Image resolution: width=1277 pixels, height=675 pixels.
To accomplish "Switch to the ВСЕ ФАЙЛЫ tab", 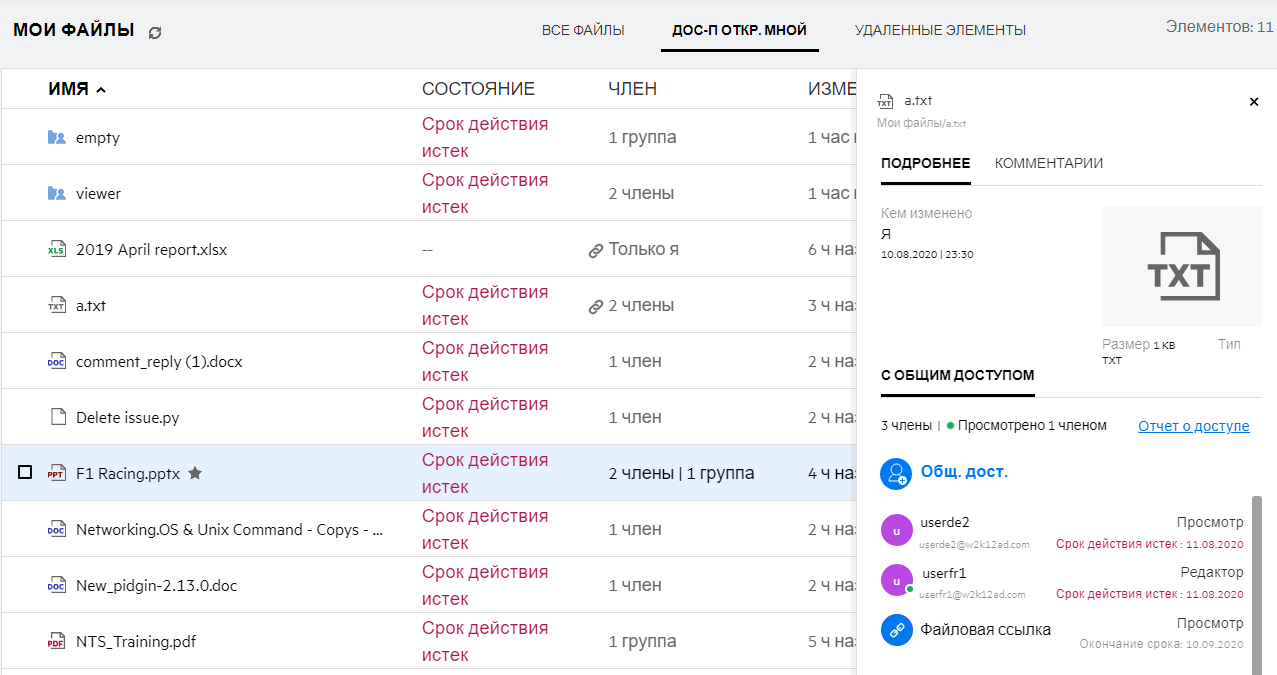I will tap(583, 30).
